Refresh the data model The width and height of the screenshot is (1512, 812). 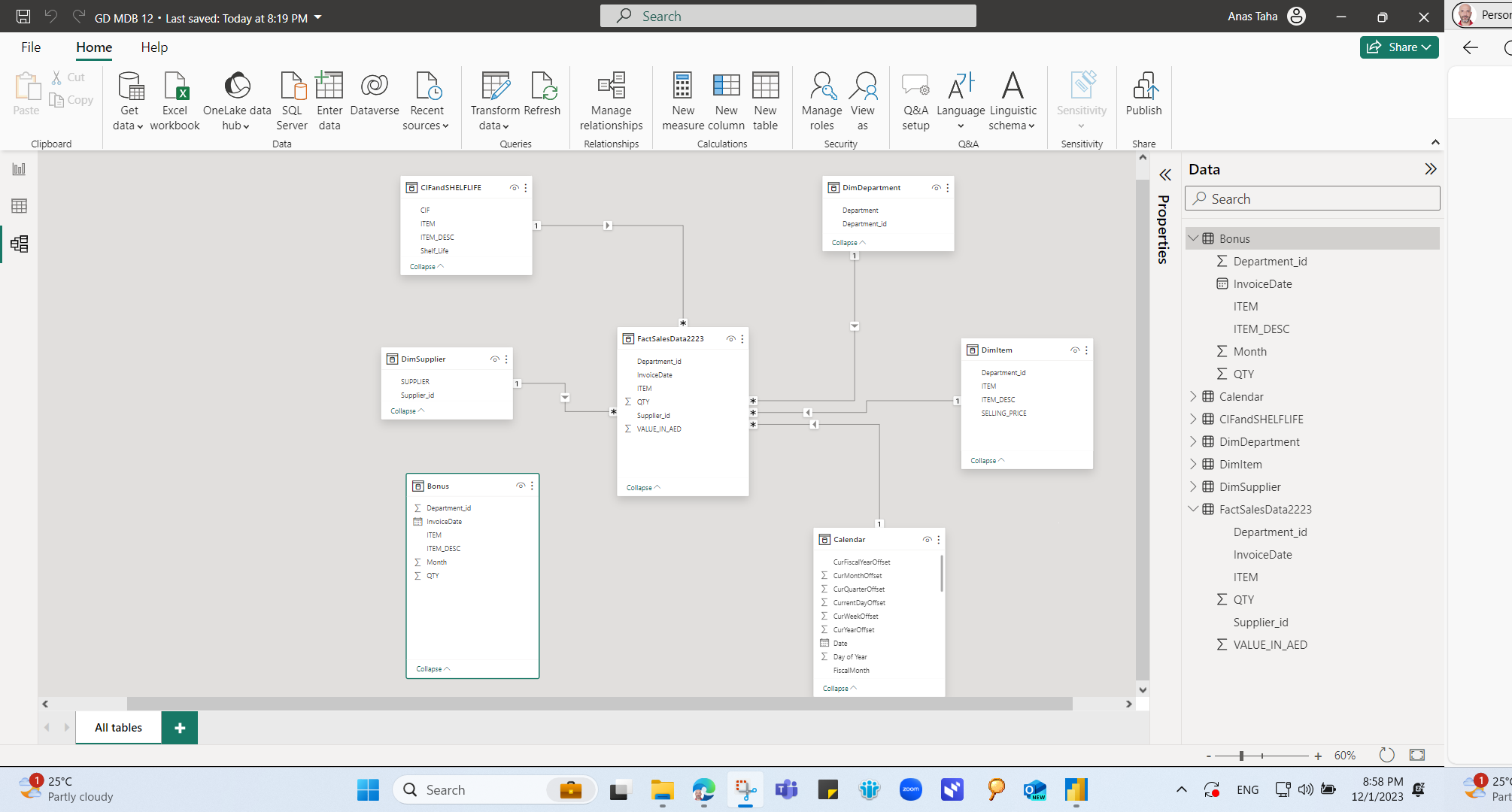coord(542,94)
